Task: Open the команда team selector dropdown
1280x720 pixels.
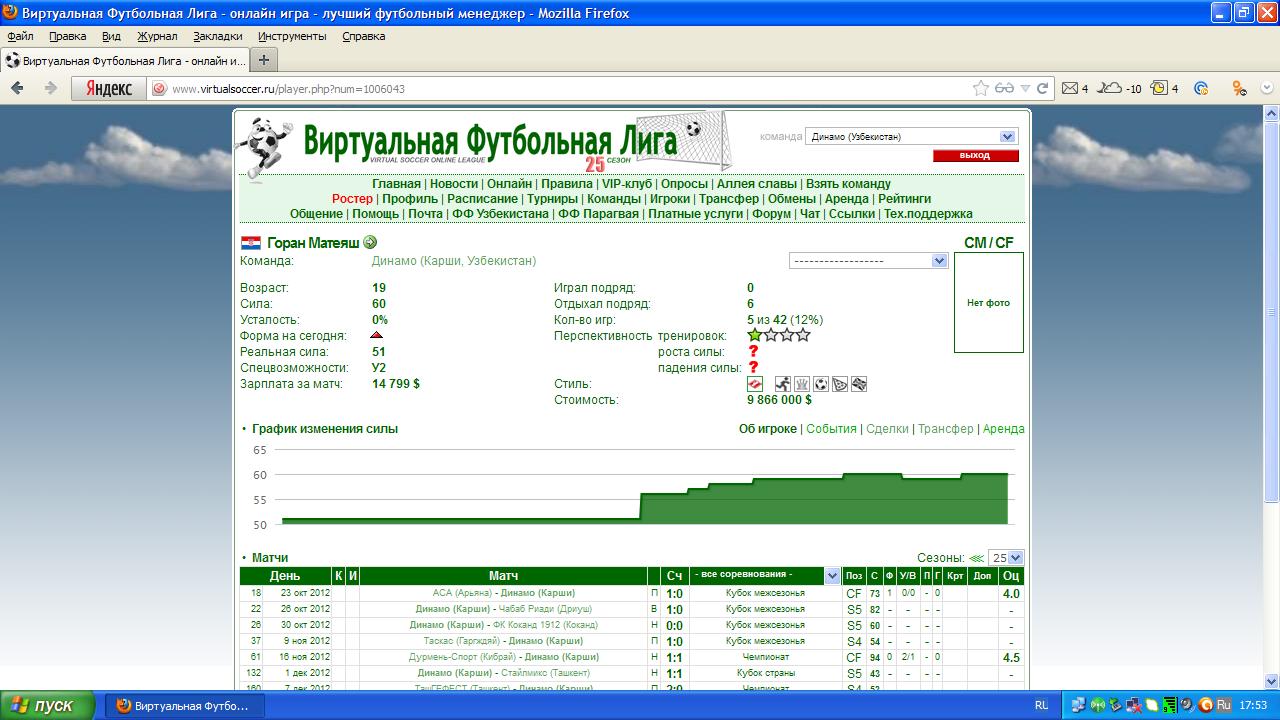Action: point(911,137)
